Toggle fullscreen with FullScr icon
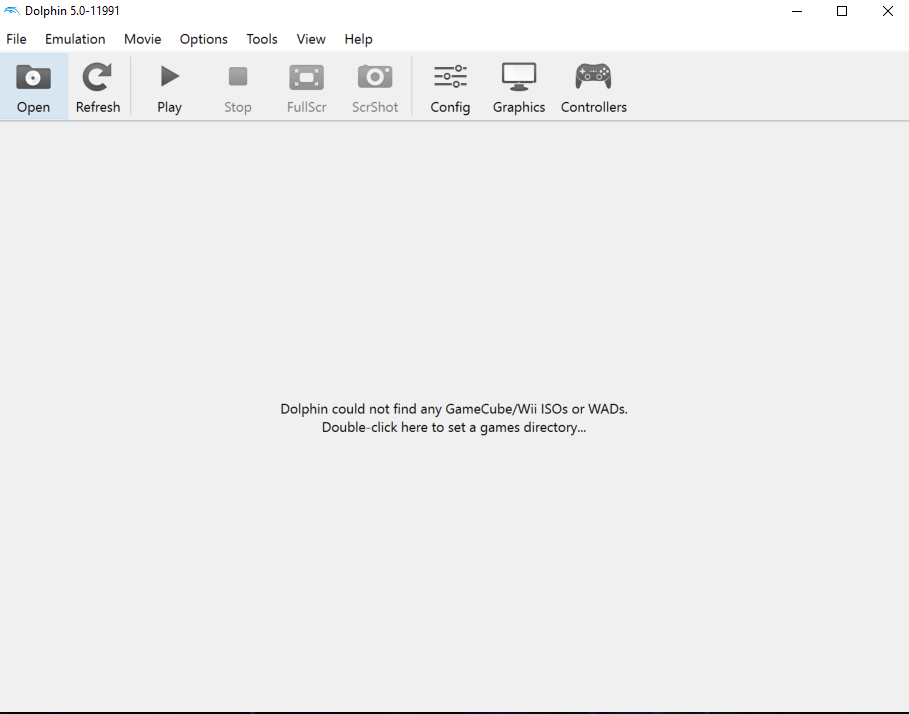The height and width of the screenshot is (714, 909). pos(306,77)
